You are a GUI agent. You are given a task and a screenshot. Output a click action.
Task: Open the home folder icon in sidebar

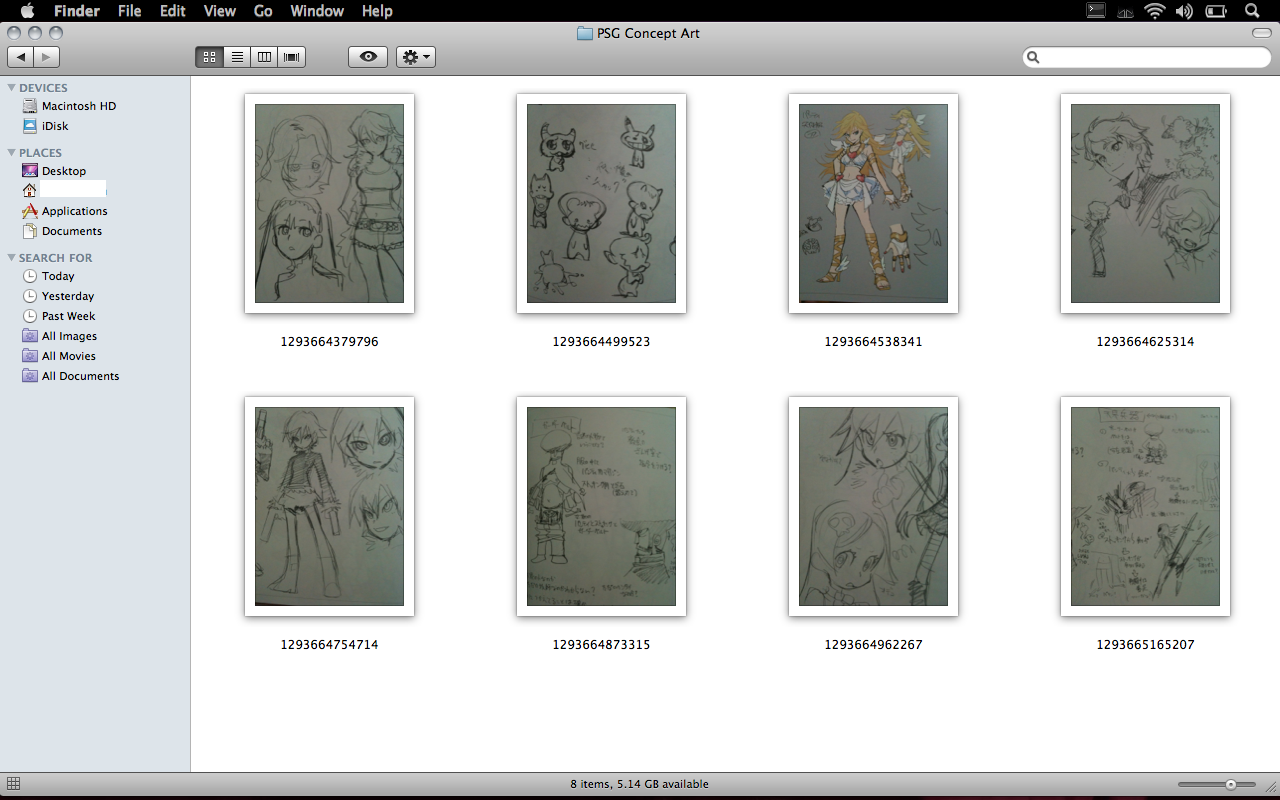click(x=29, y=190)
